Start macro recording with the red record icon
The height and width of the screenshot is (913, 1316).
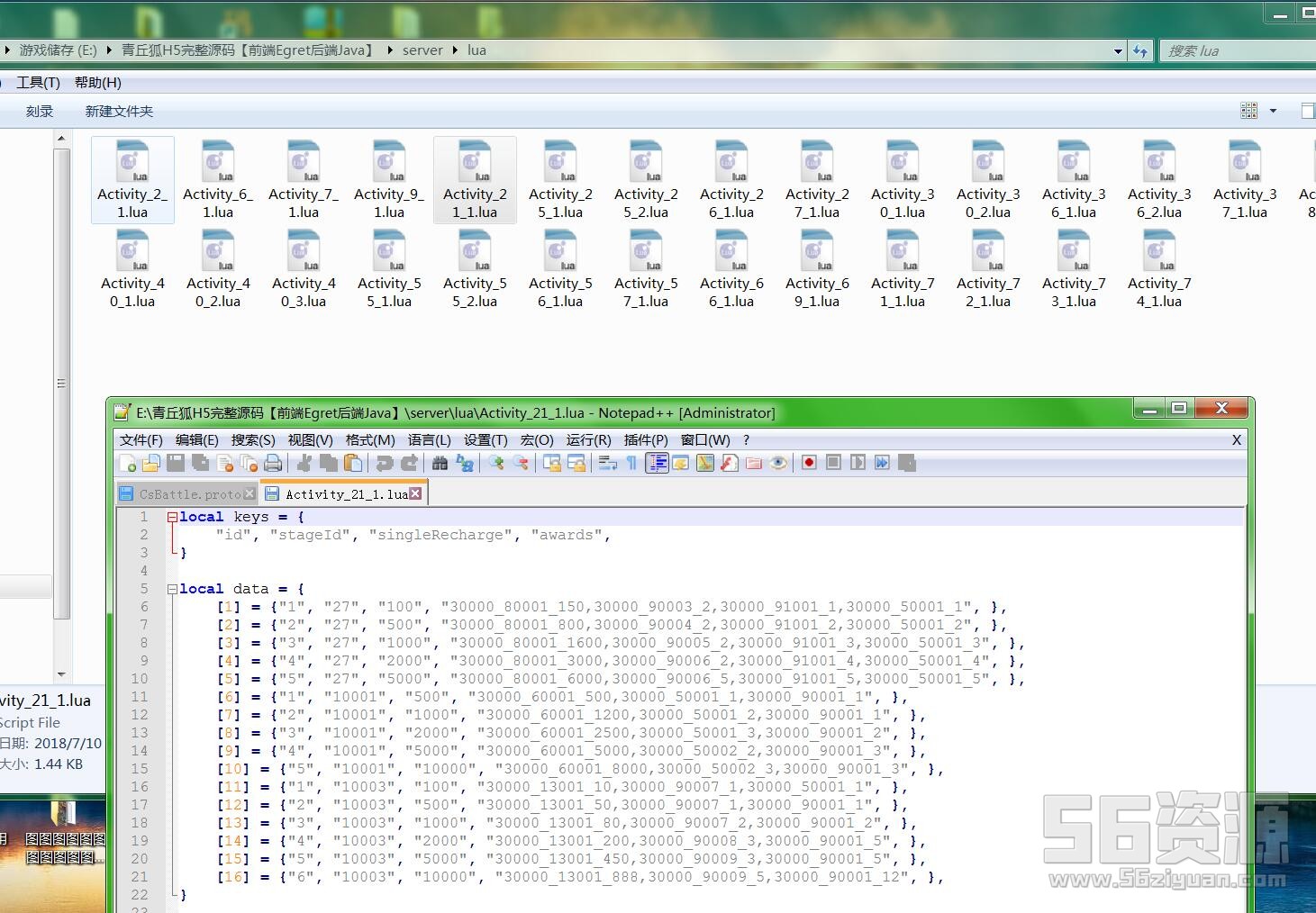pyautogui.click(x=809, y=463)
